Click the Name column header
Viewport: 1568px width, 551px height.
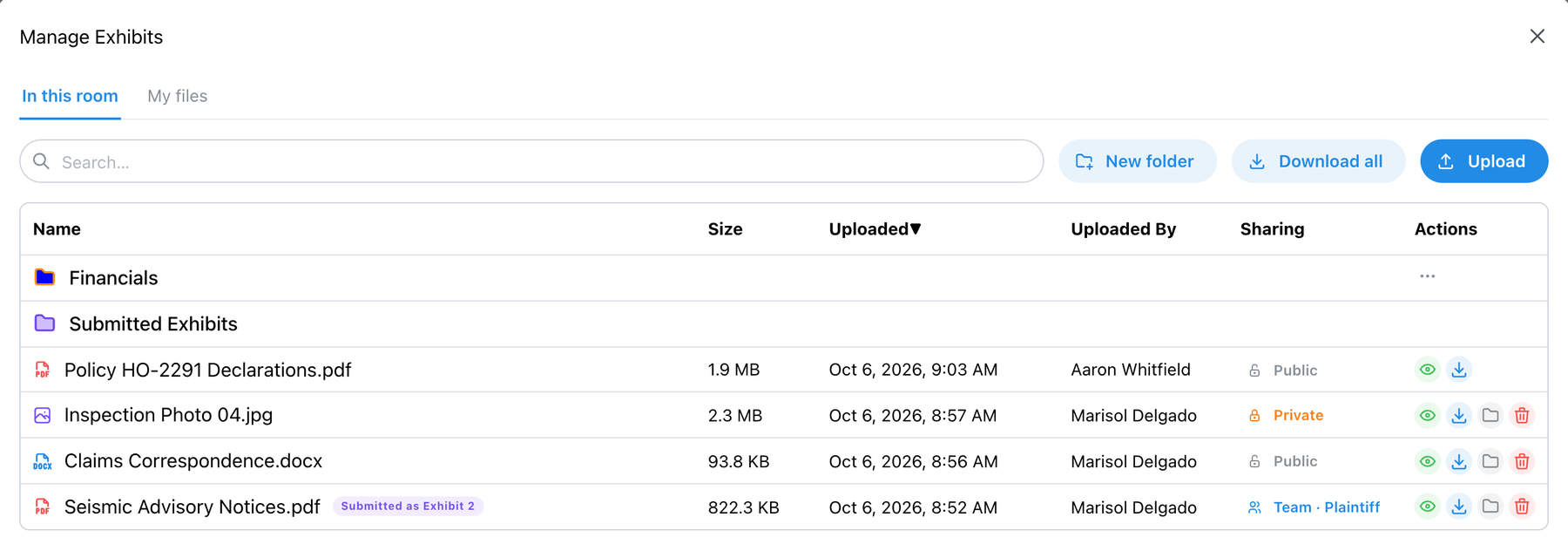coord(57,229)
